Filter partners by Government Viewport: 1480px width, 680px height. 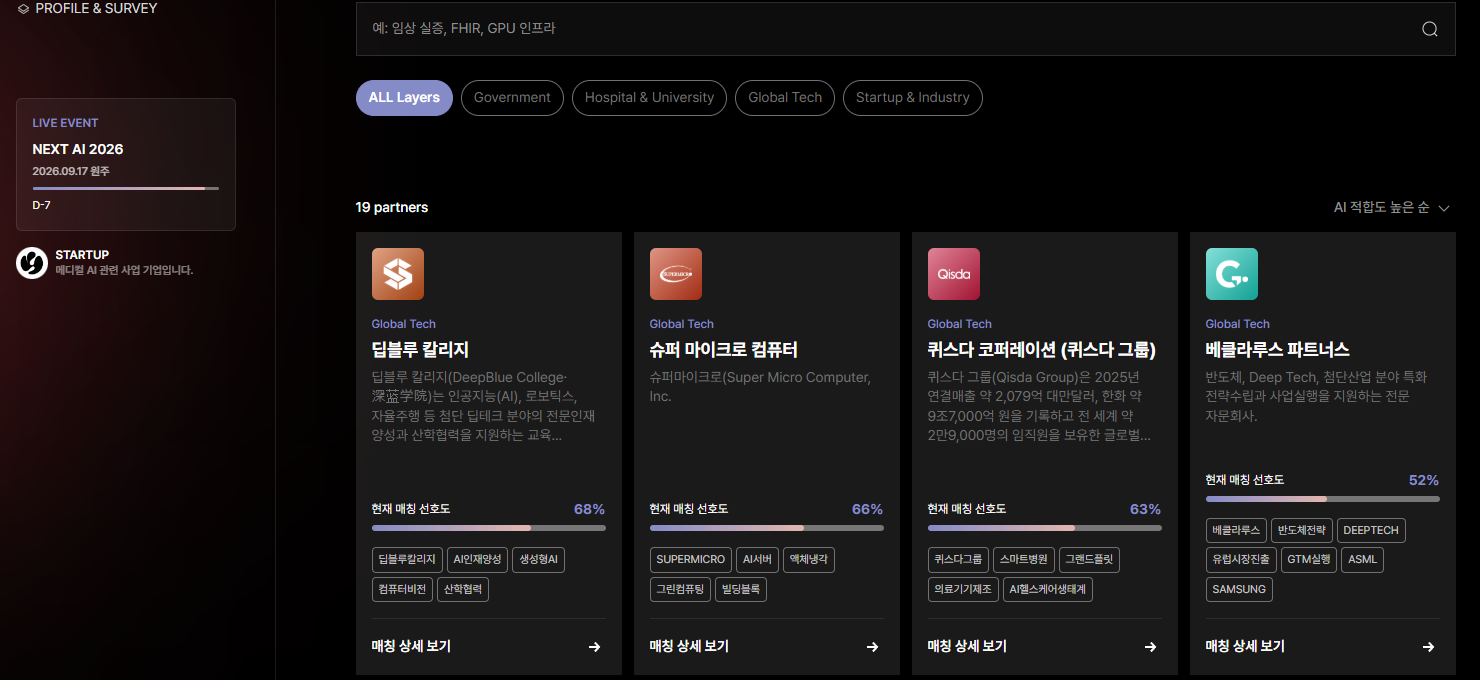pyautogui.click(x=512, y=98)
